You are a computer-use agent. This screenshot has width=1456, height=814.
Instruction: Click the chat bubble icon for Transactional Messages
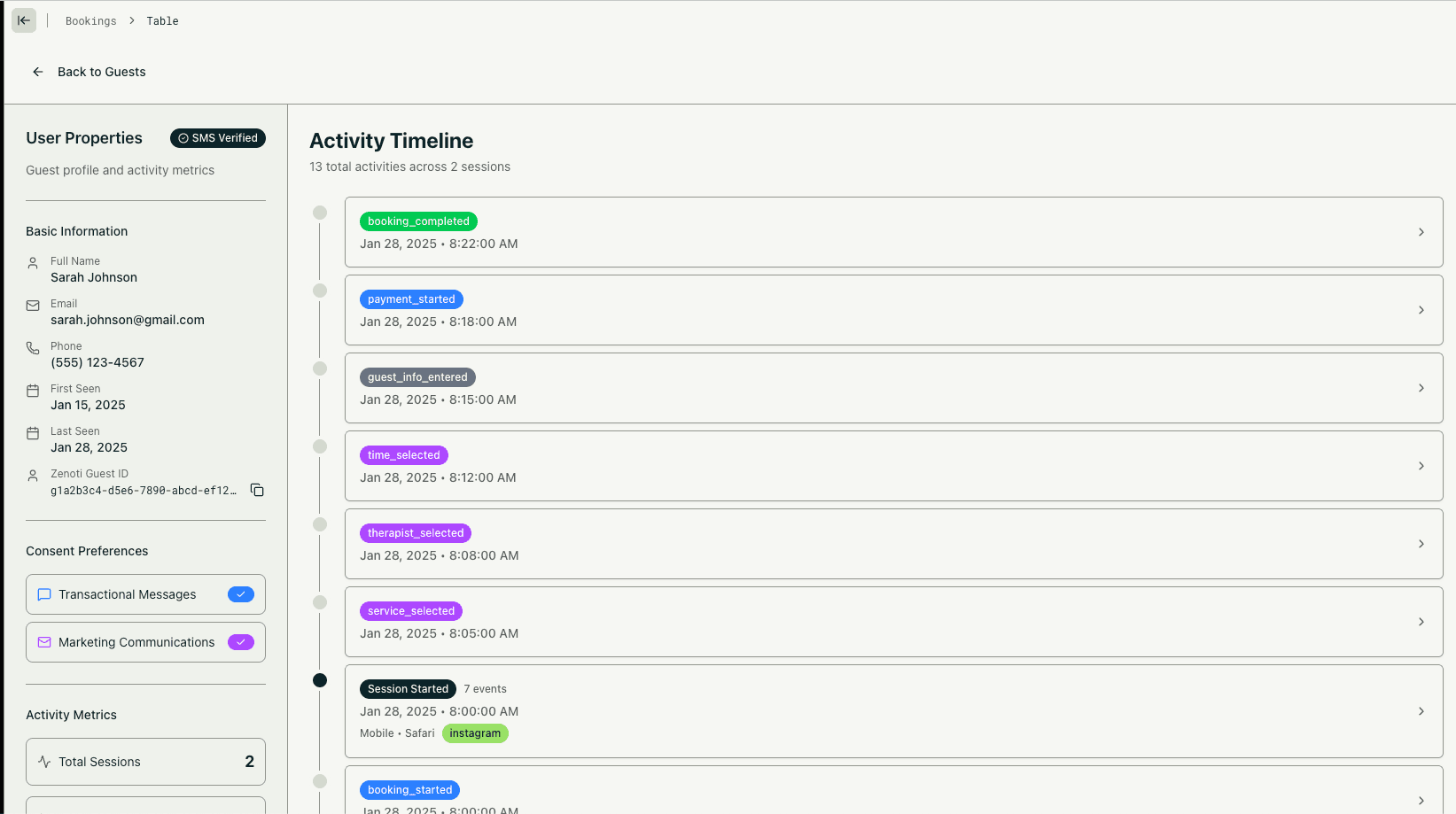click(44, 594)
